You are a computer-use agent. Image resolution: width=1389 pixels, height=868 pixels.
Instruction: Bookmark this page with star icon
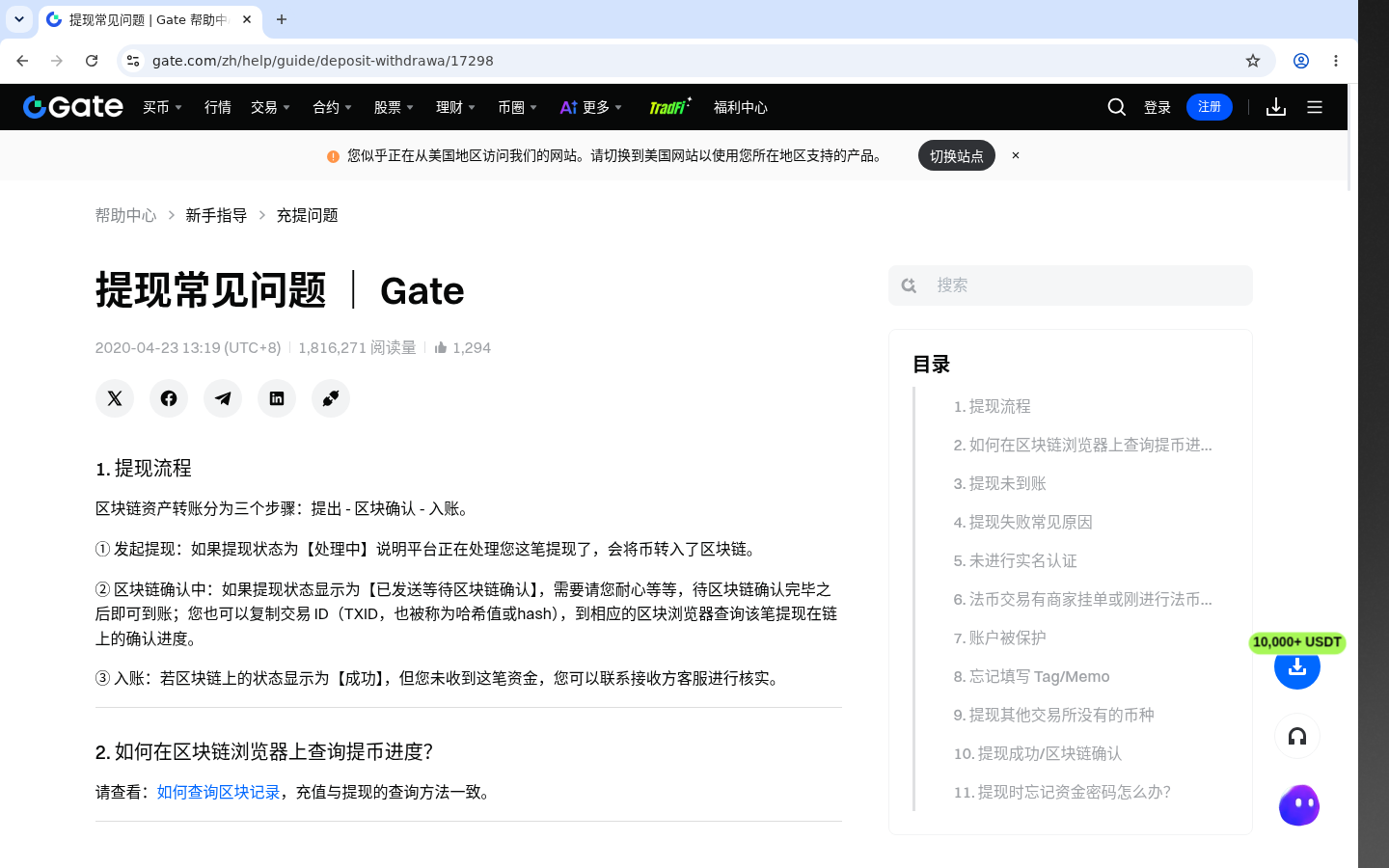click(x=1253, y=61)
